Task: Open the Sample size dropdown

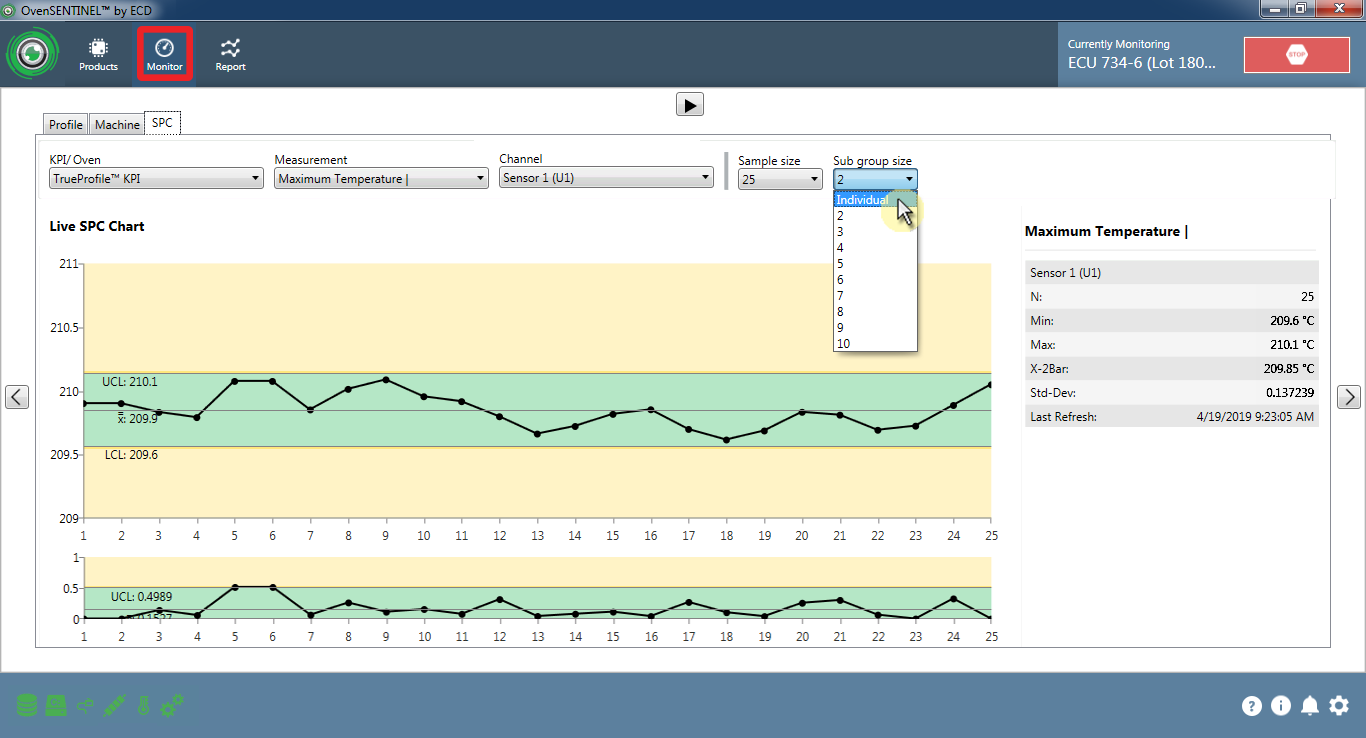Action: [x=780, y=179]
